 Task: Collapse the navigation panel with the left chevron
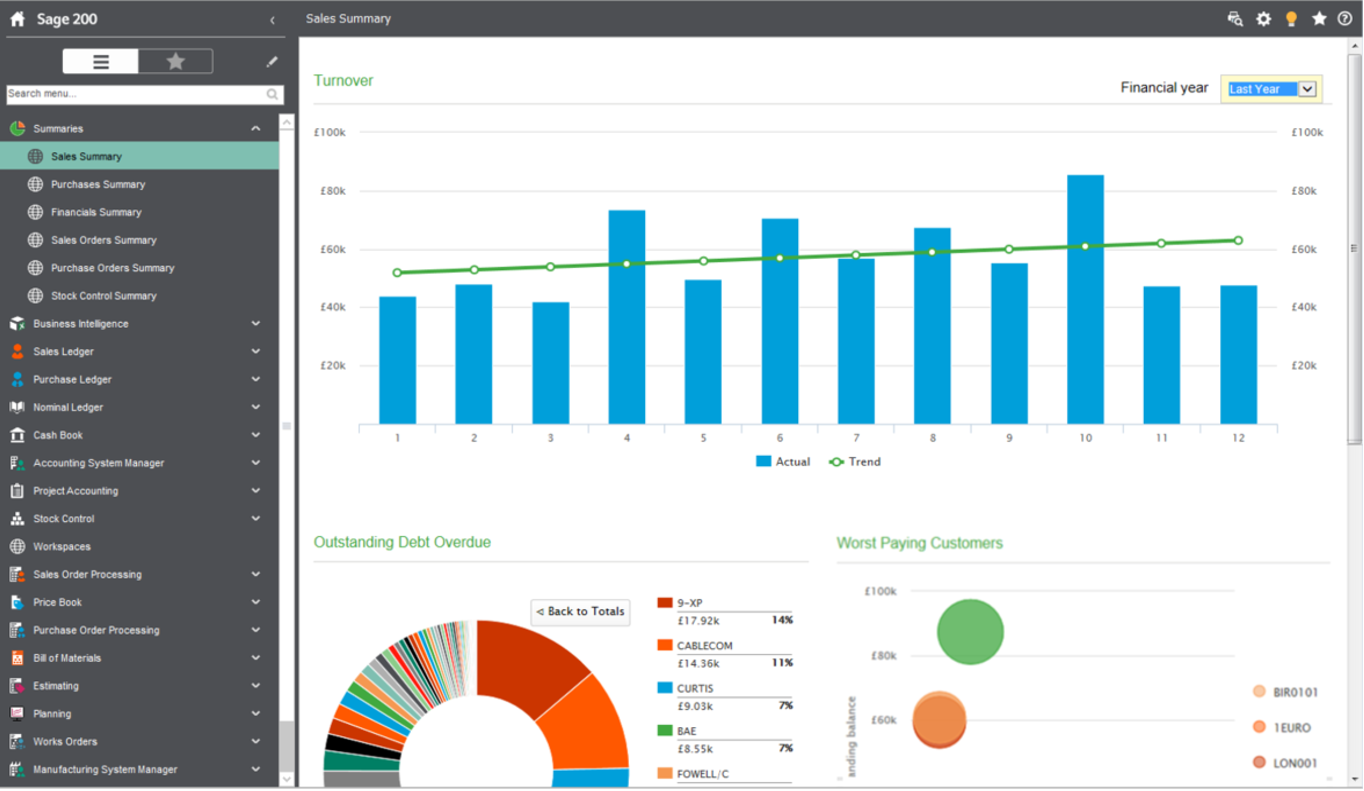point(272,20)
